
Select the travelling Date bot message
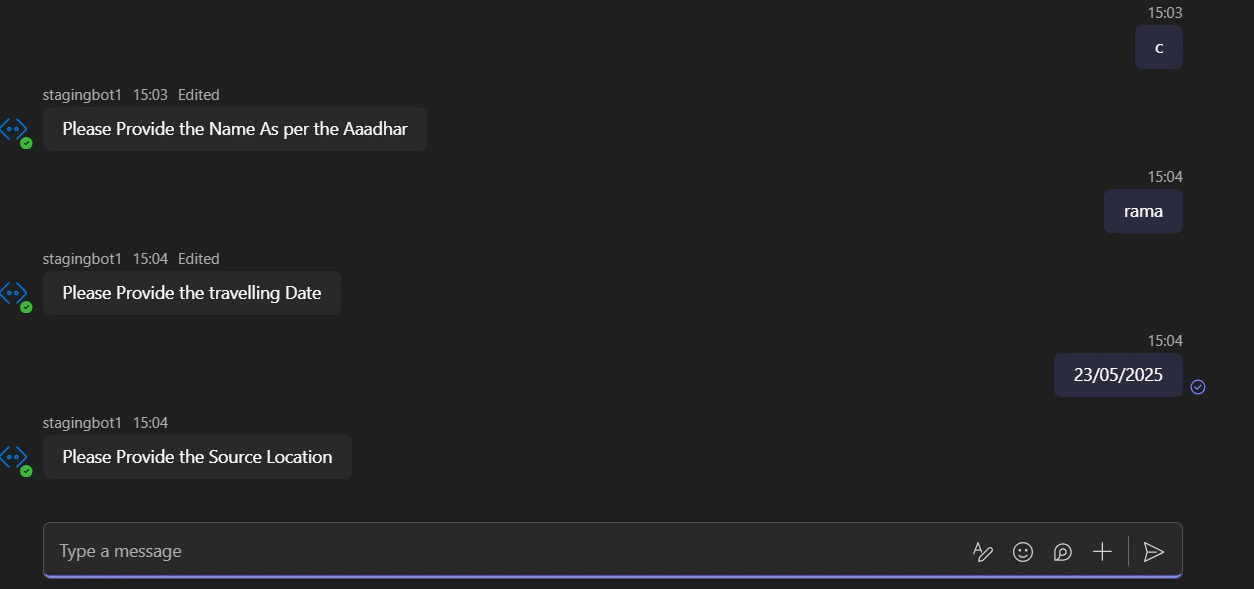191,293
